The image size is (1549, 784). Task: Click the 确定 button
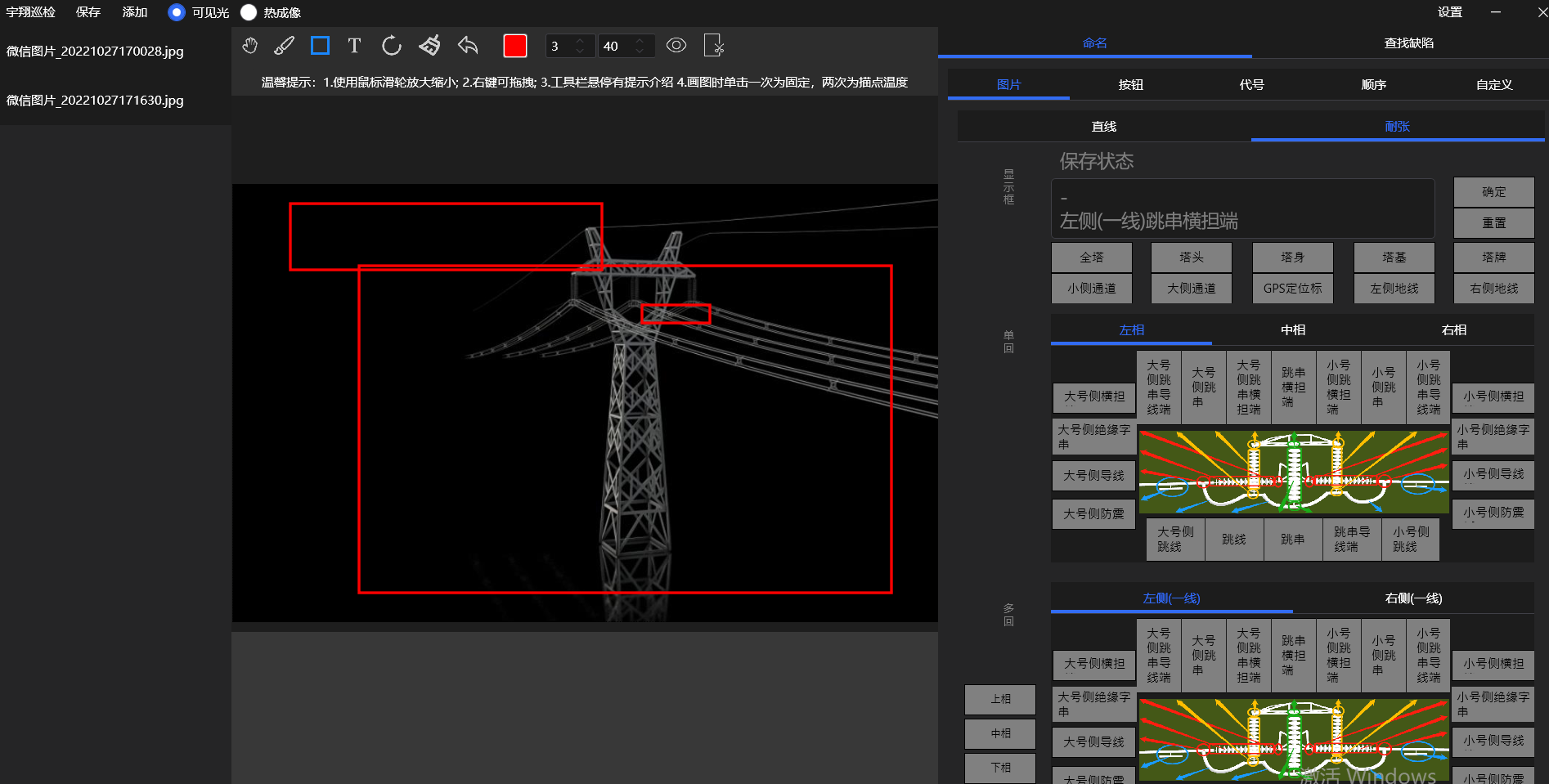click(1493, 192)
